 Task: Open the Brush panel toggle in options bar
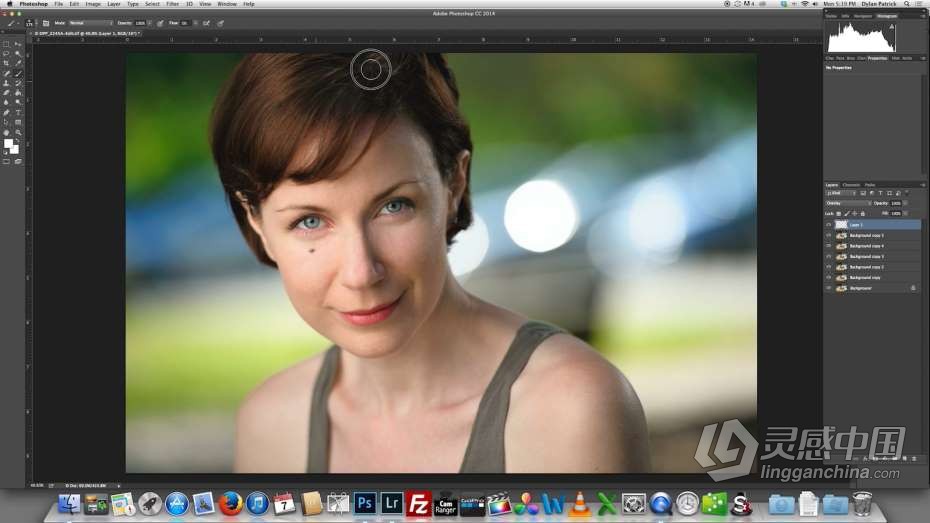46,23
